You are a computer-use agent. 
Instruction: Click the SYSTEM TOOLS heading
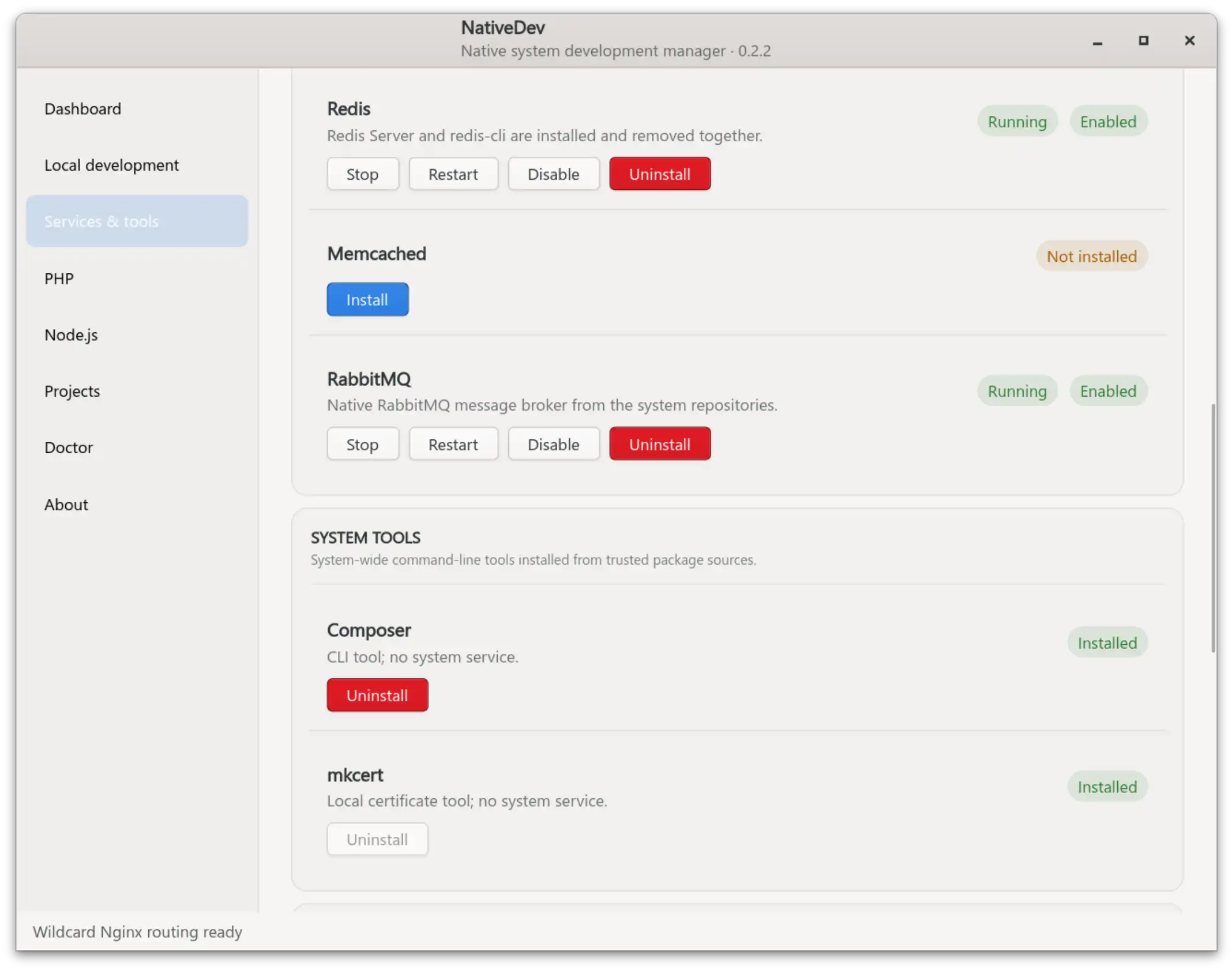[x=366, y=538]
